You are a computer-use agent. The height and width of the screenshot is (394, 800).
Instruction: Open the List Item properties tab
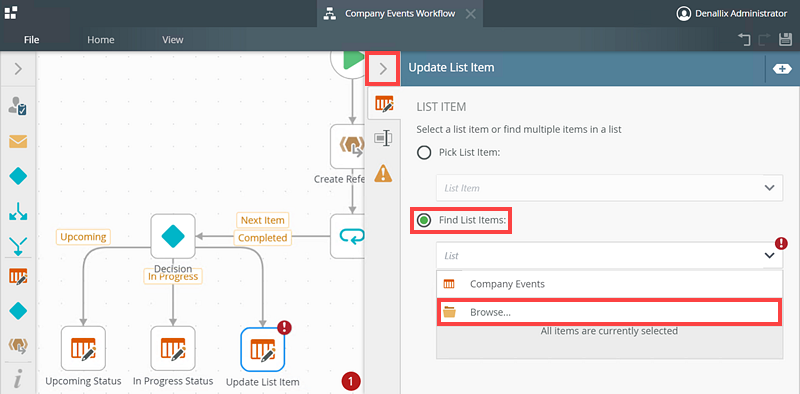(x=384, y=103)
